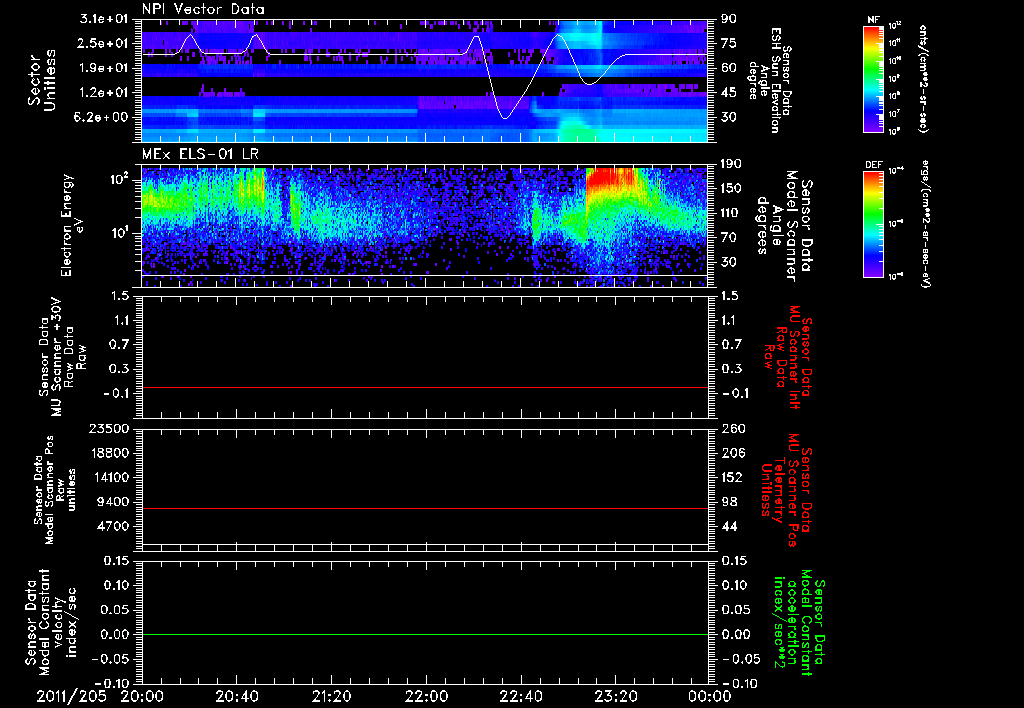Click the 18800 scanner position tick label
This screenshot has height=708, width=1024.
[108, 453]
